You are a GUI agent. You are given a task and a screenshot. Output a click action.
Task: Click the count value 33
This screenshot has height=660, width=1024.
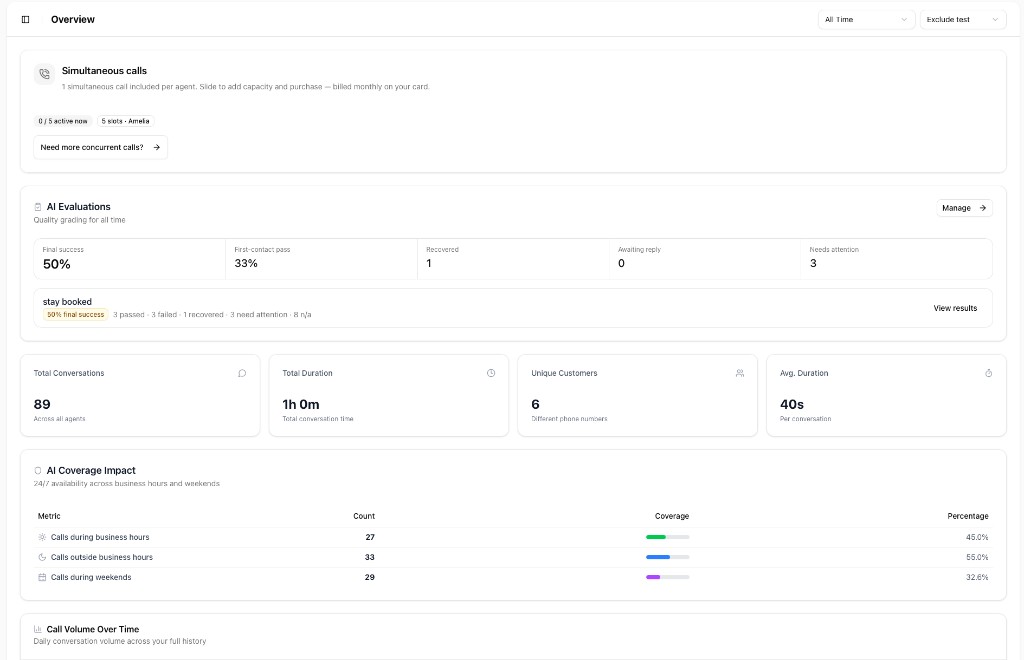click(370, 558)
